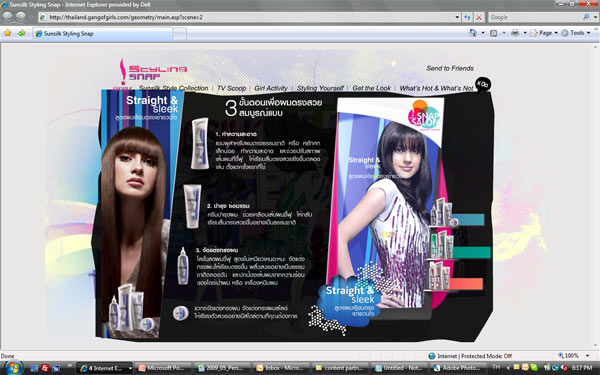Click the Snap Salon logo badge

point(423,115)
